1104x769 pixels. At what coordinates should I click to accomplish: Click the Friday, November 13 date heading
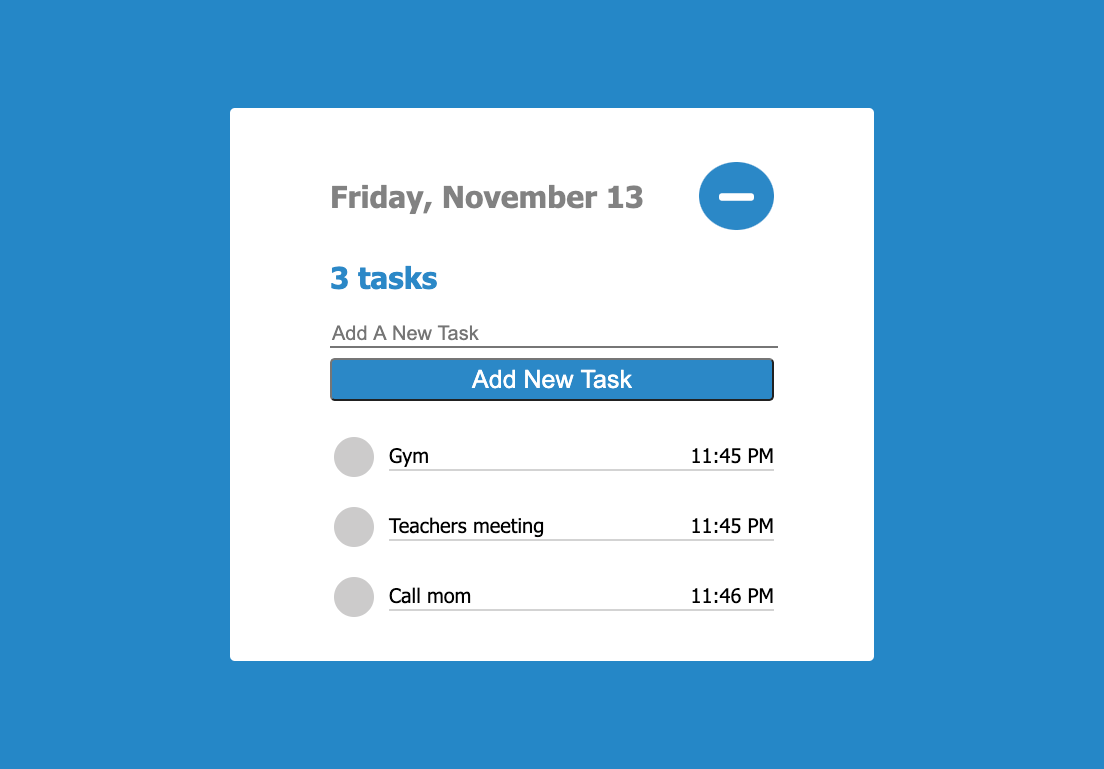point(487,197)
